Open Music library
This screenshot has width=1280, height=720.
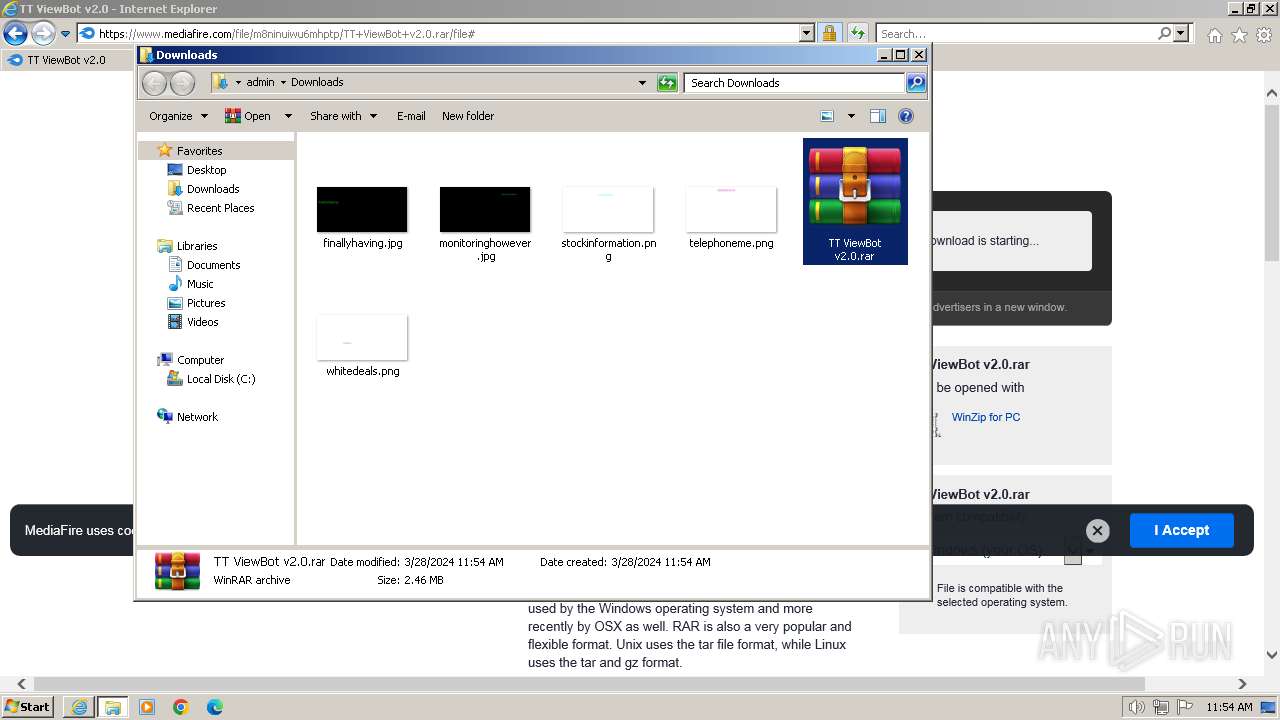click(200, 284)
